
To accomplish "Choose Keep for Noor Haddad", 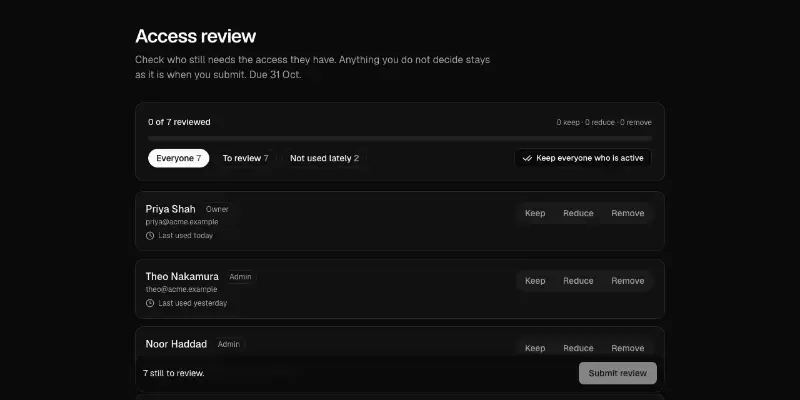I will click(535, 348).
